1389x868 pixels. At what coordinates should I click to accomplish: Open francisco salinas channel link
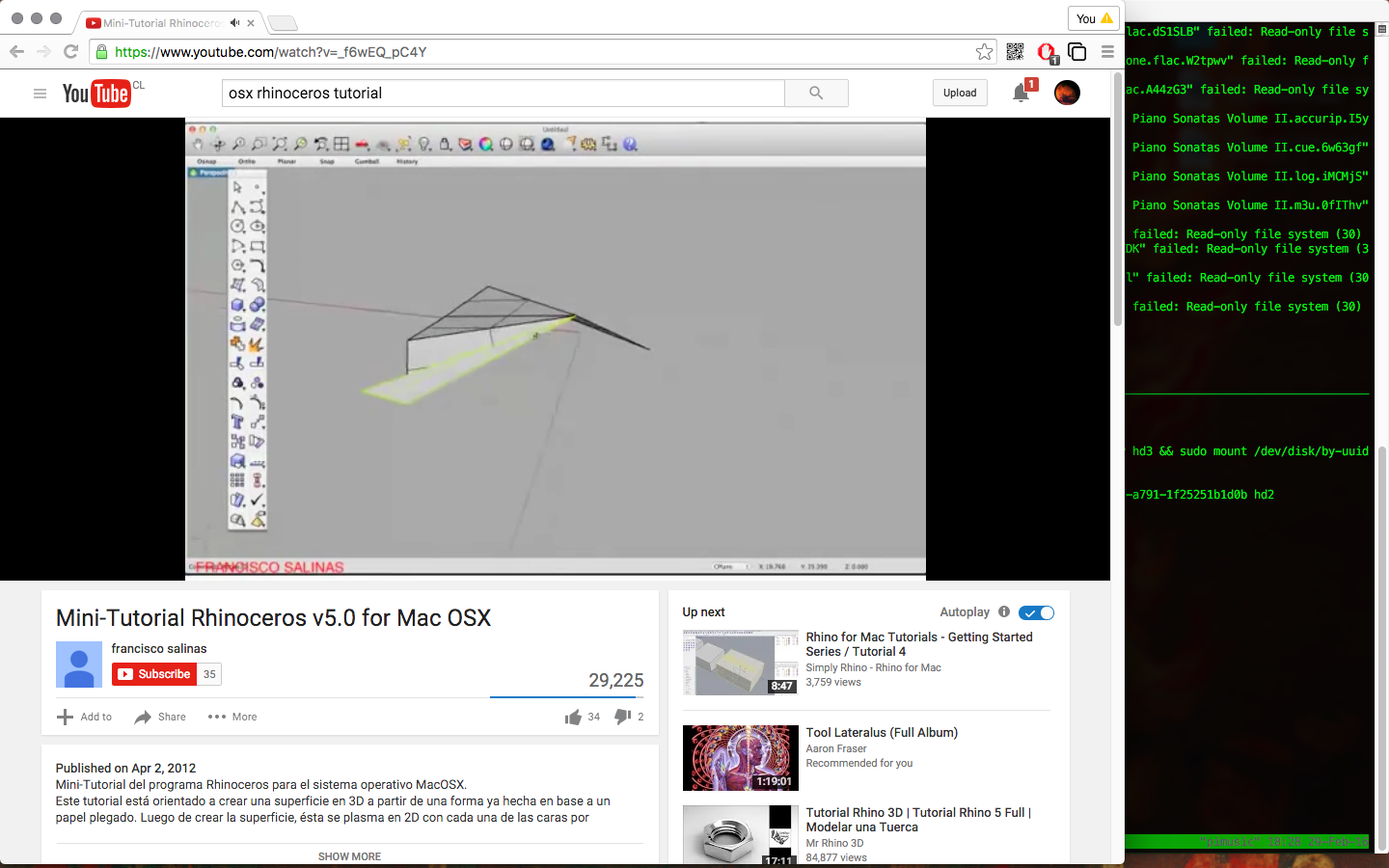coord(159,648)
